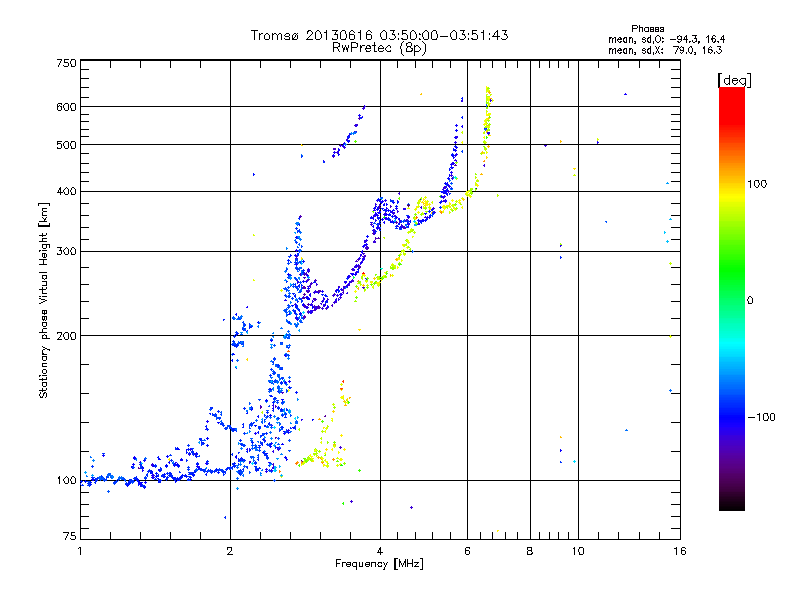Image resolution: width=800 pixels, height=600 pixels.
Task: Click the y-axis tick label '200'
Action: (x=67, y=336)
